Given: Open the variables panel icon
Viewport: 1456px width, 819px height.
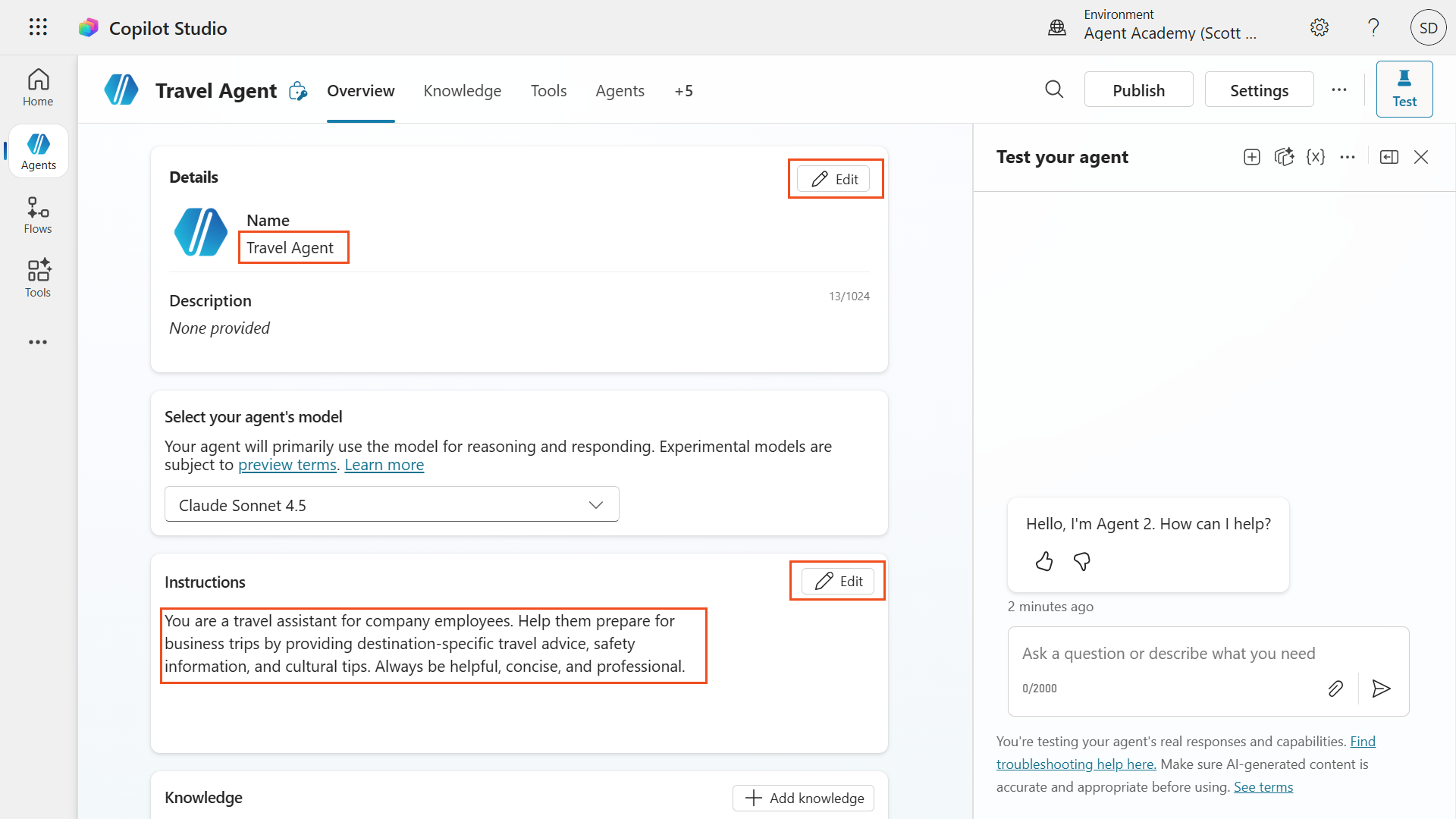Looking at the screenshot, I should pos(1316,157).
